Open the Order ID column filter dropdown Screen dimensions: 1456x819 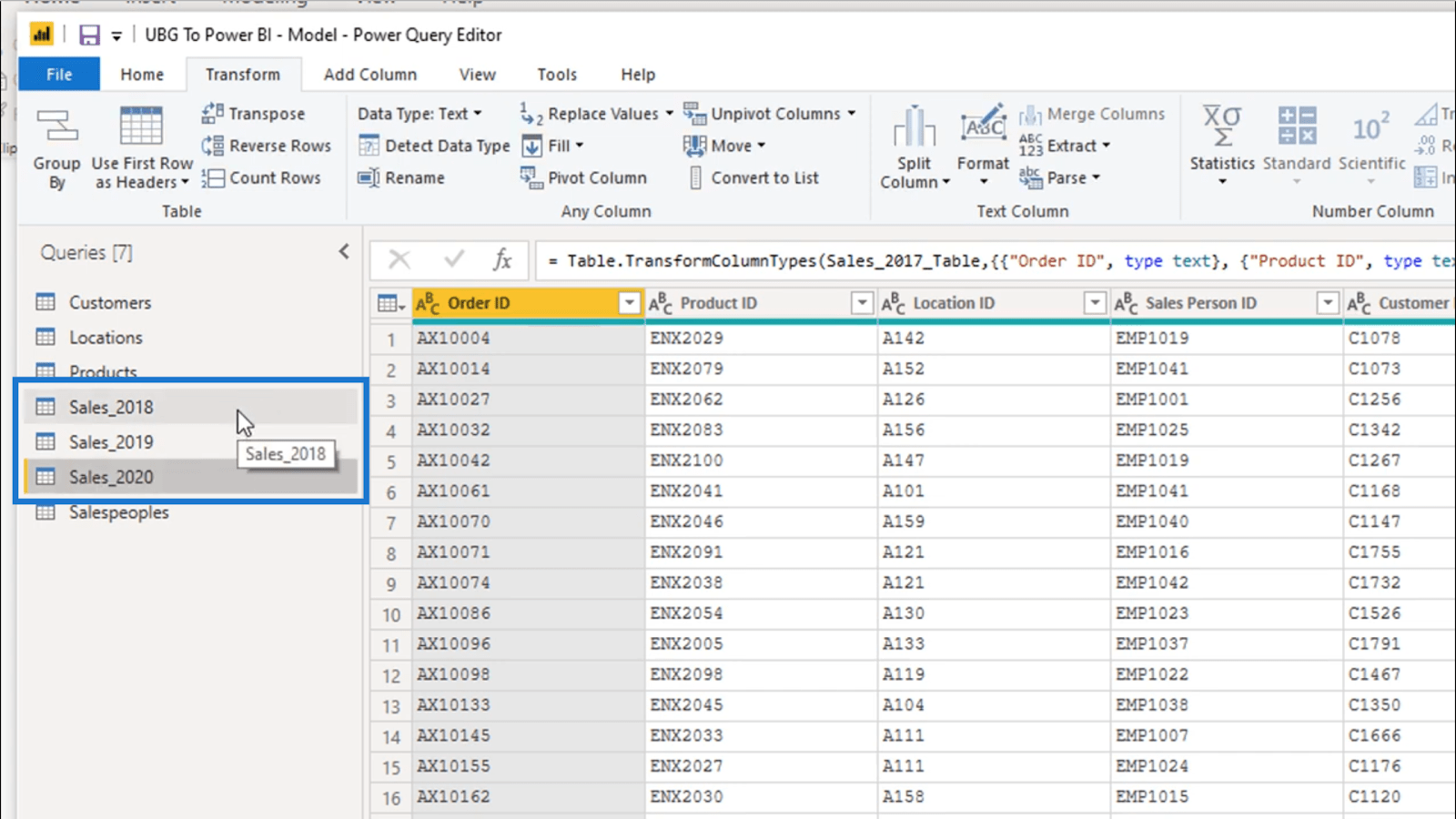click(x=629, y=303)
